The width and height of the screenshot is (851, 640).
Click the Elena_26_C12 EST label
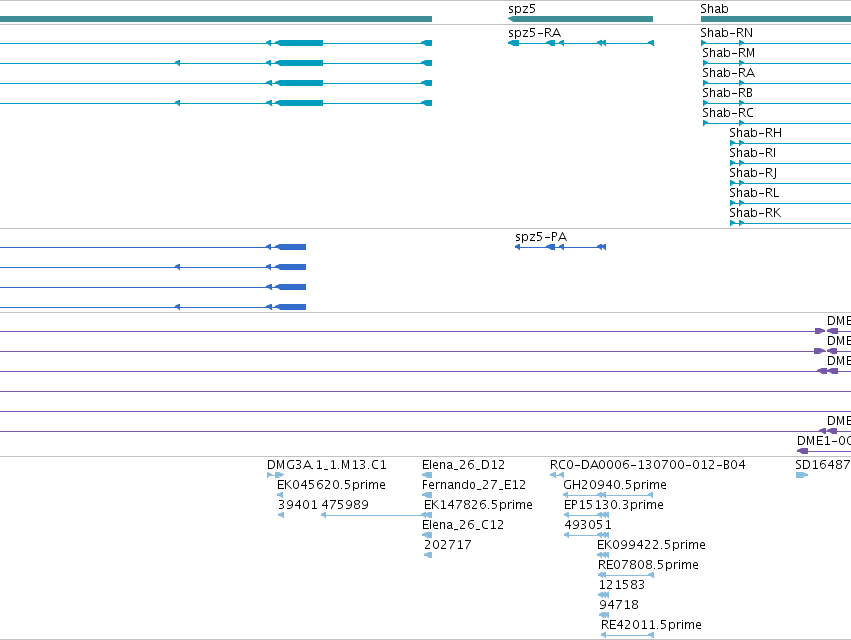coord(463,525)
